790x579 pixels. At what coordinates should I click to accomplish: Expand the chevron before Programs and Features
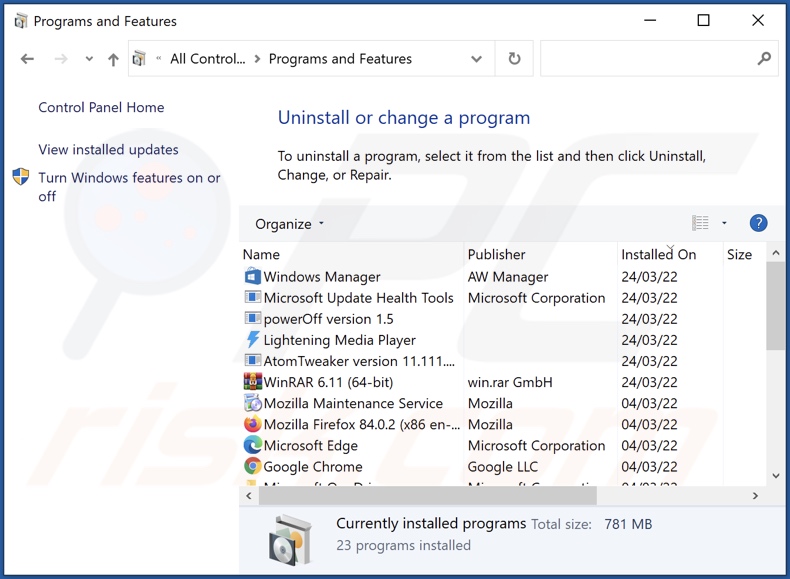coord(257,59)
